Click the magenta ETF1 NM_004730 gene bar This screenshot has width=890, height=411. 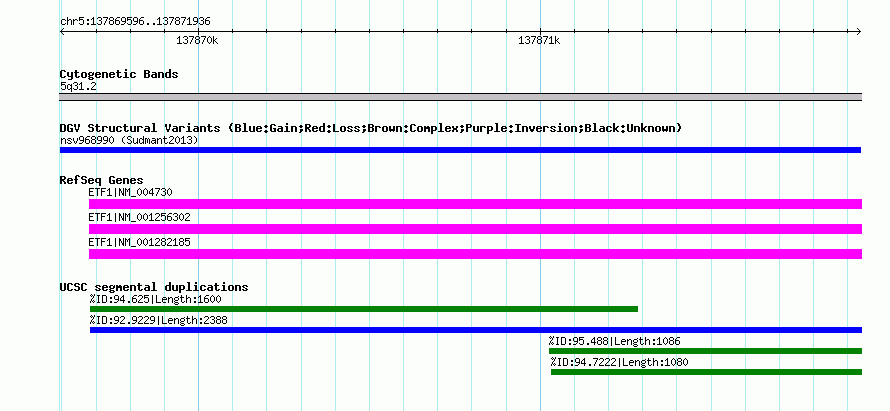click(x=475, y=204)
